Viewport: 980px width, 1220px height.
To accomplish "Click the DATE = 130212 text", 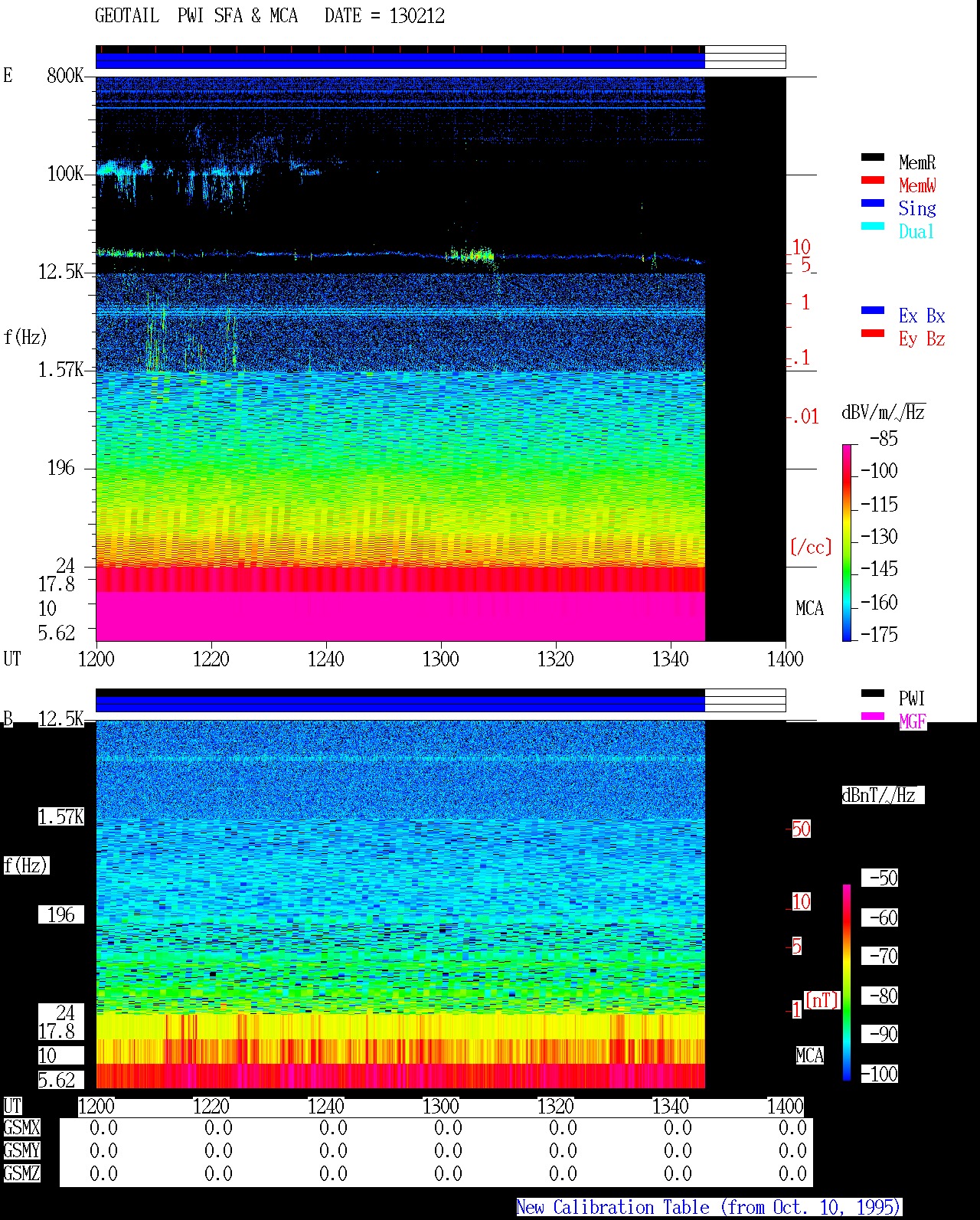I will coord(384,16).
